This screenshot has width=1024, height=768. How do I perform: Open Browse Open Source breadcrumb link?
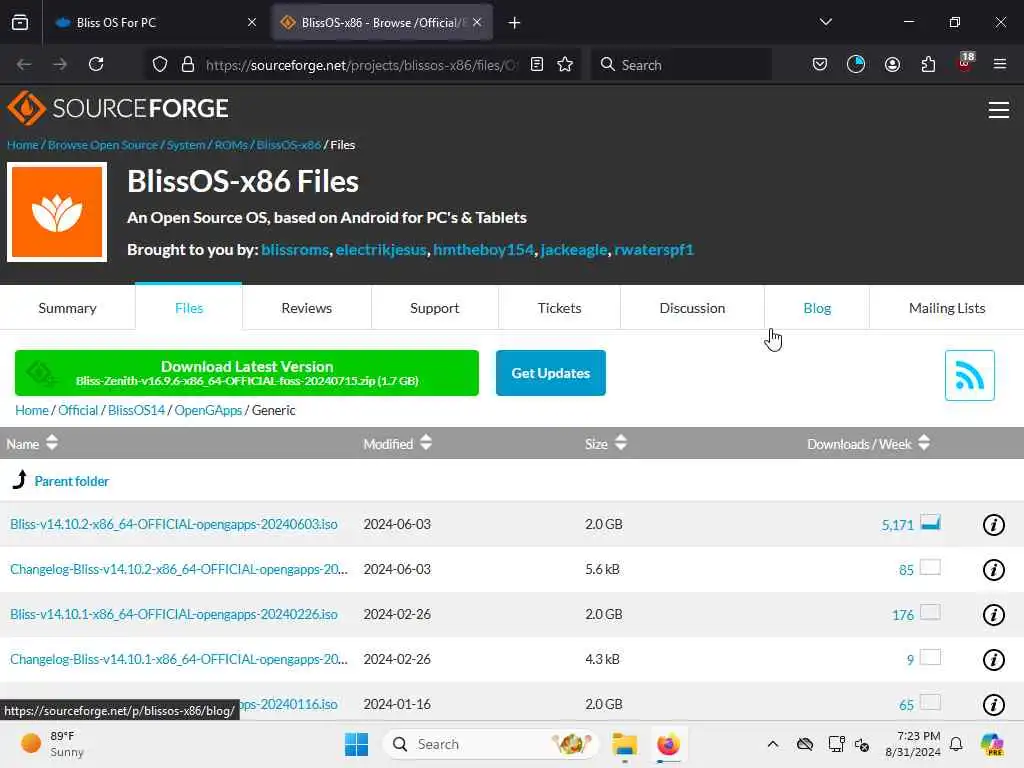(x=103, y=145)
